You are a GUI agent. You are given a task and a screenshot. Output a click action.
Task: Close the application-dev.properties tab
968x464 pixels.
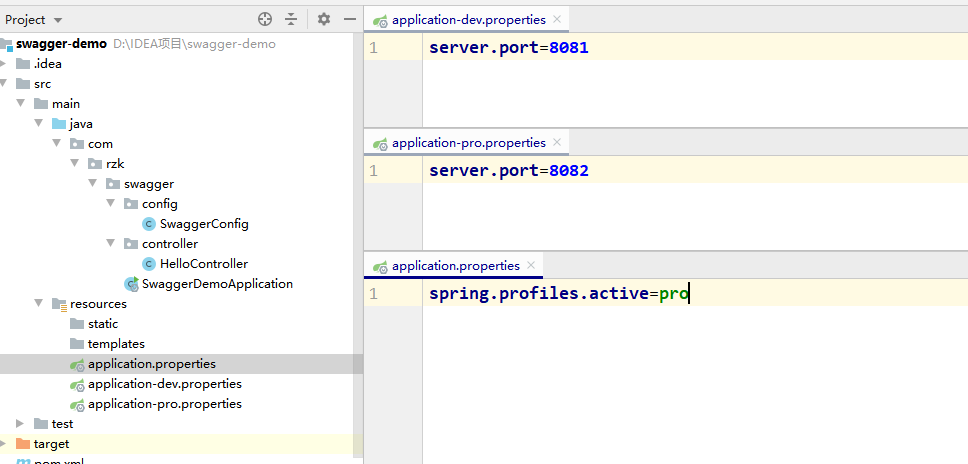(x=557, y=19)
